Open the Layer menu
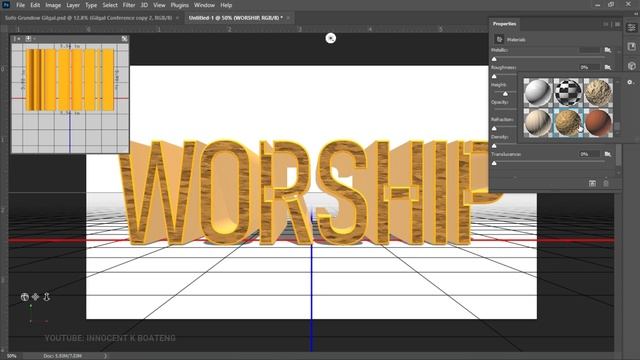This screenshot has height=360, width=640. tap(73, 5)
